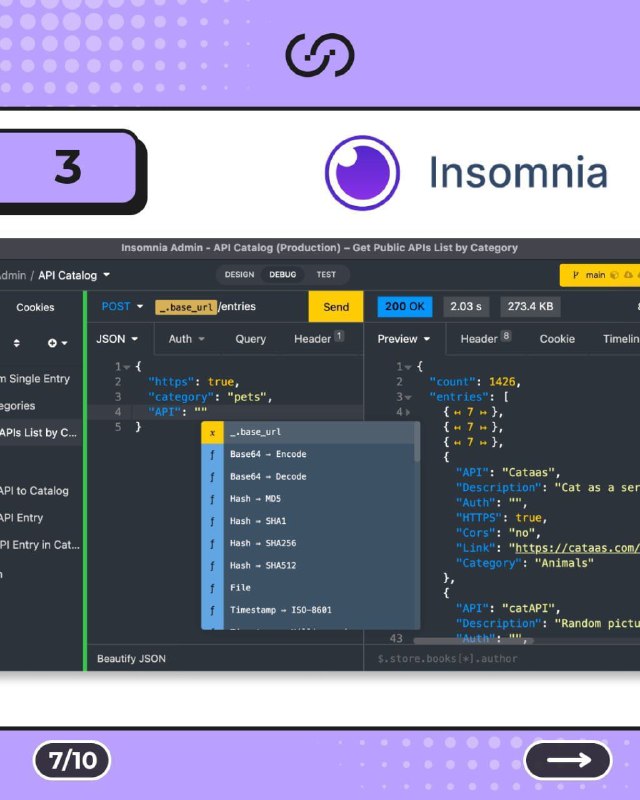Select the _.base_url variable suggestion
This screenshot has width=640, height=800.
(x=310, y=432)
